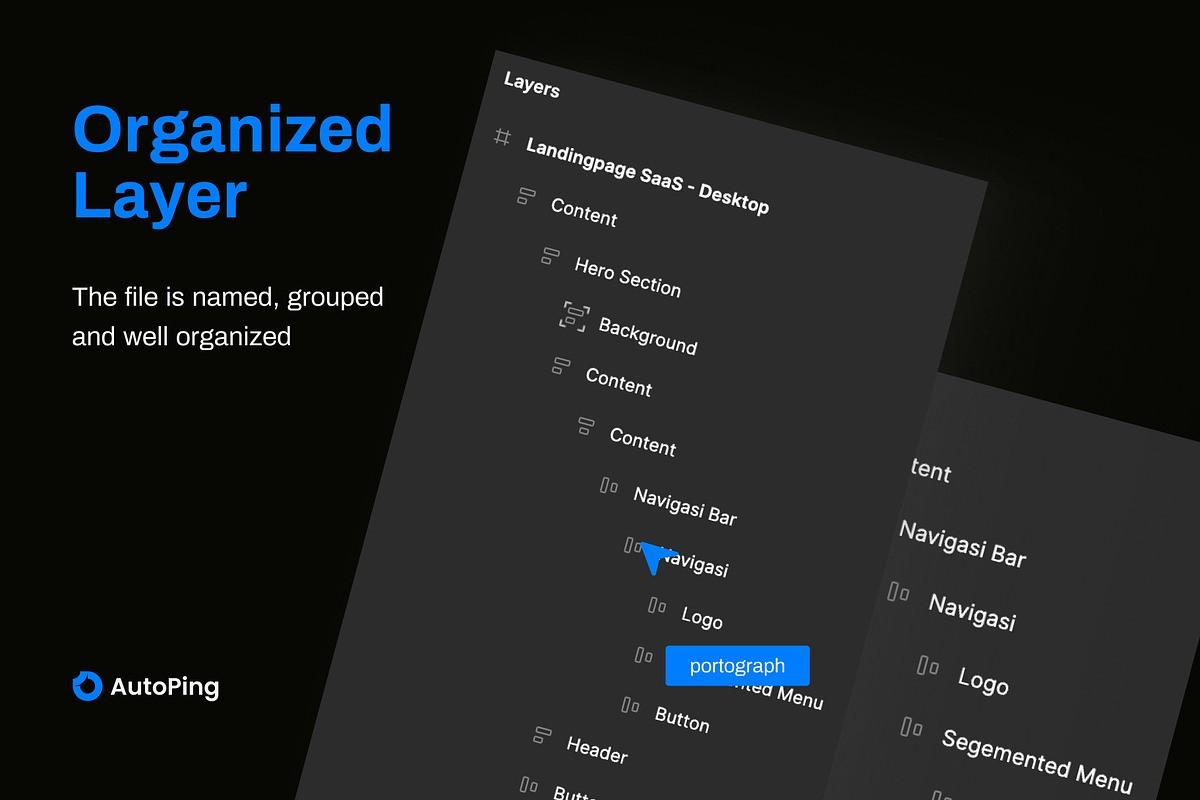Click the icon of Content layer above Hero Section

pyautogui.click(x=526, y=196)
